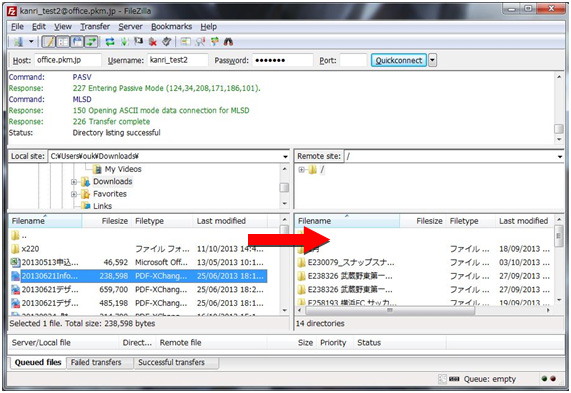Refresh the file and folder lists
The image size is (571, 393).
pos(110,42)
